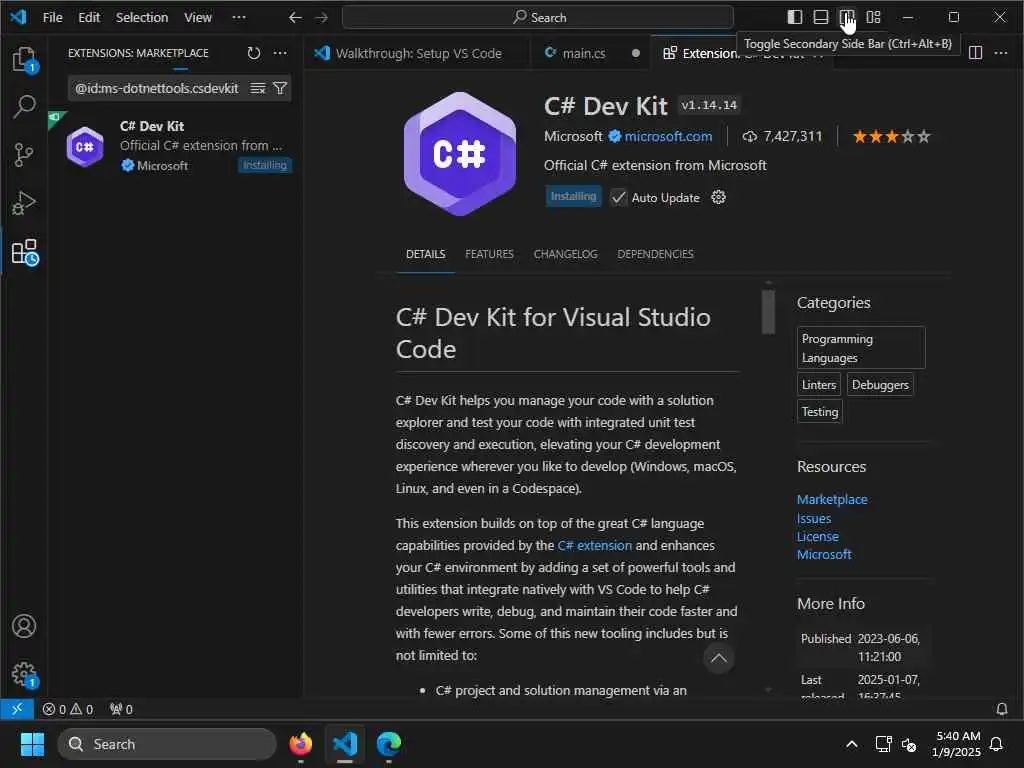Refresh the extensions marketplace list

[x=254, y=53]
